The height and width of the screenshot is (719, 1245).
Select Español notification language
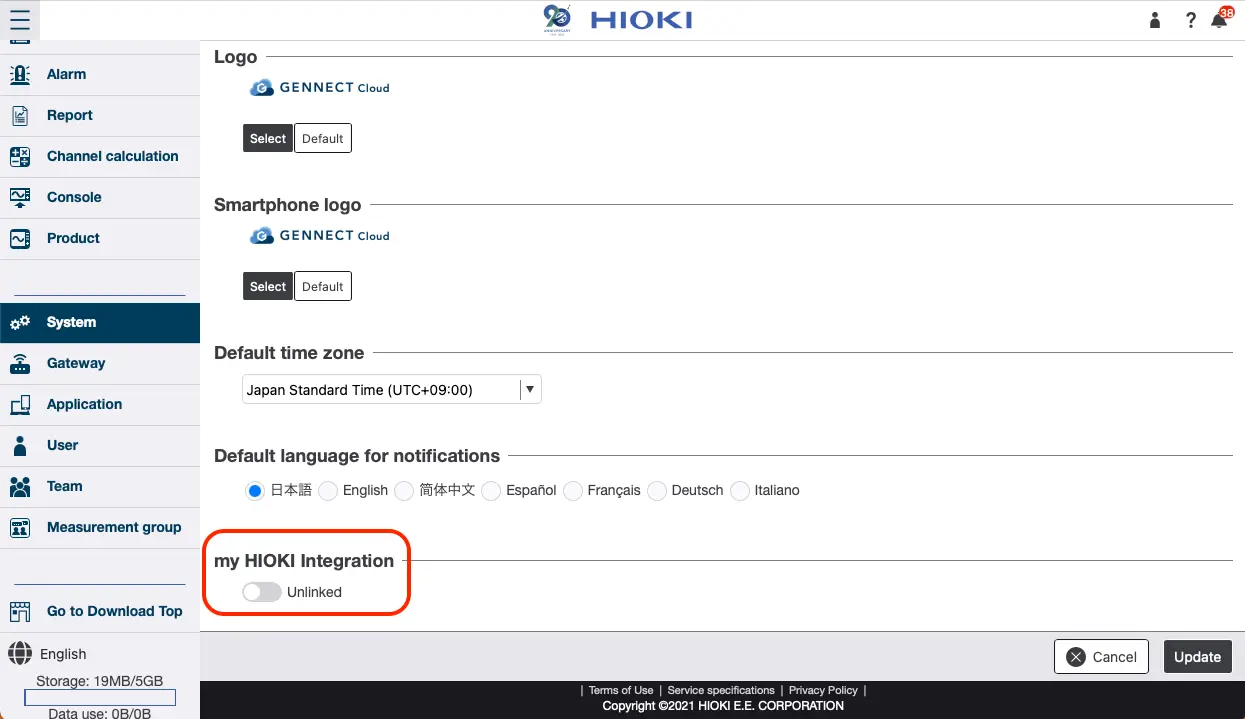pos(491,490)
